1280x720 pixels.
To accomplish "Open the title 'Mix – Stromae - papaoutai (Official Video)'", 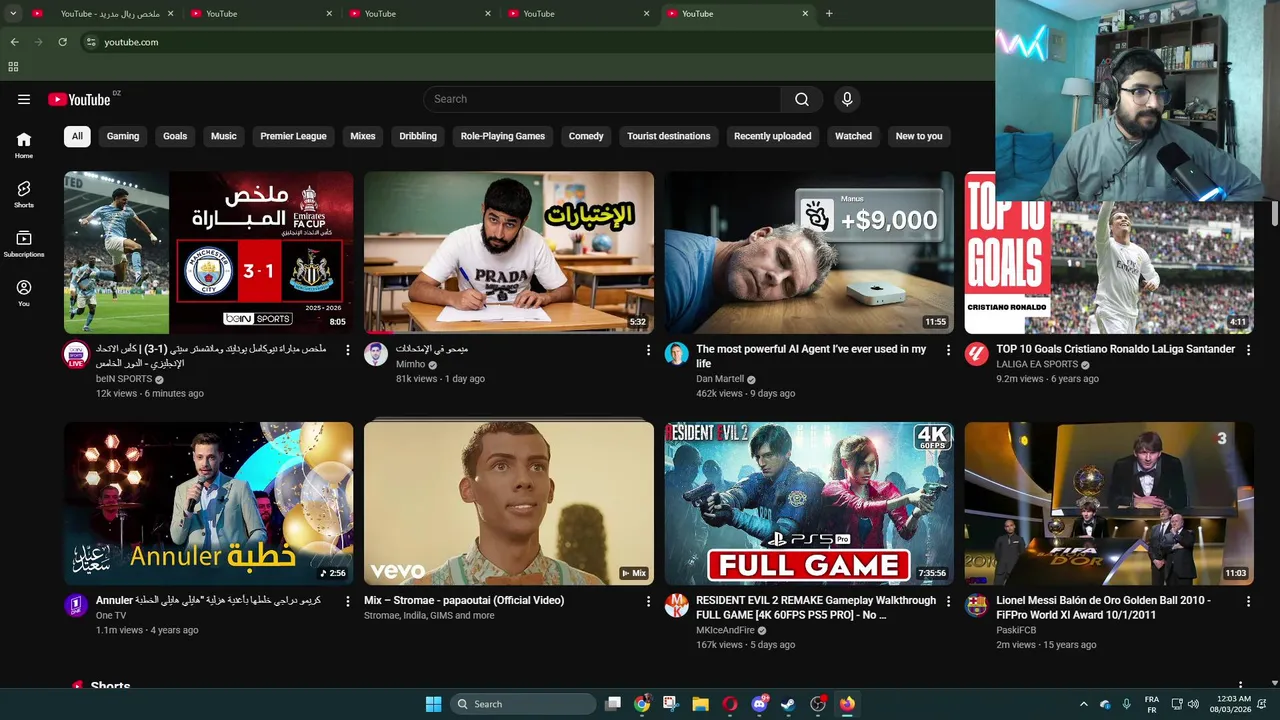I will tap(464, 600).
